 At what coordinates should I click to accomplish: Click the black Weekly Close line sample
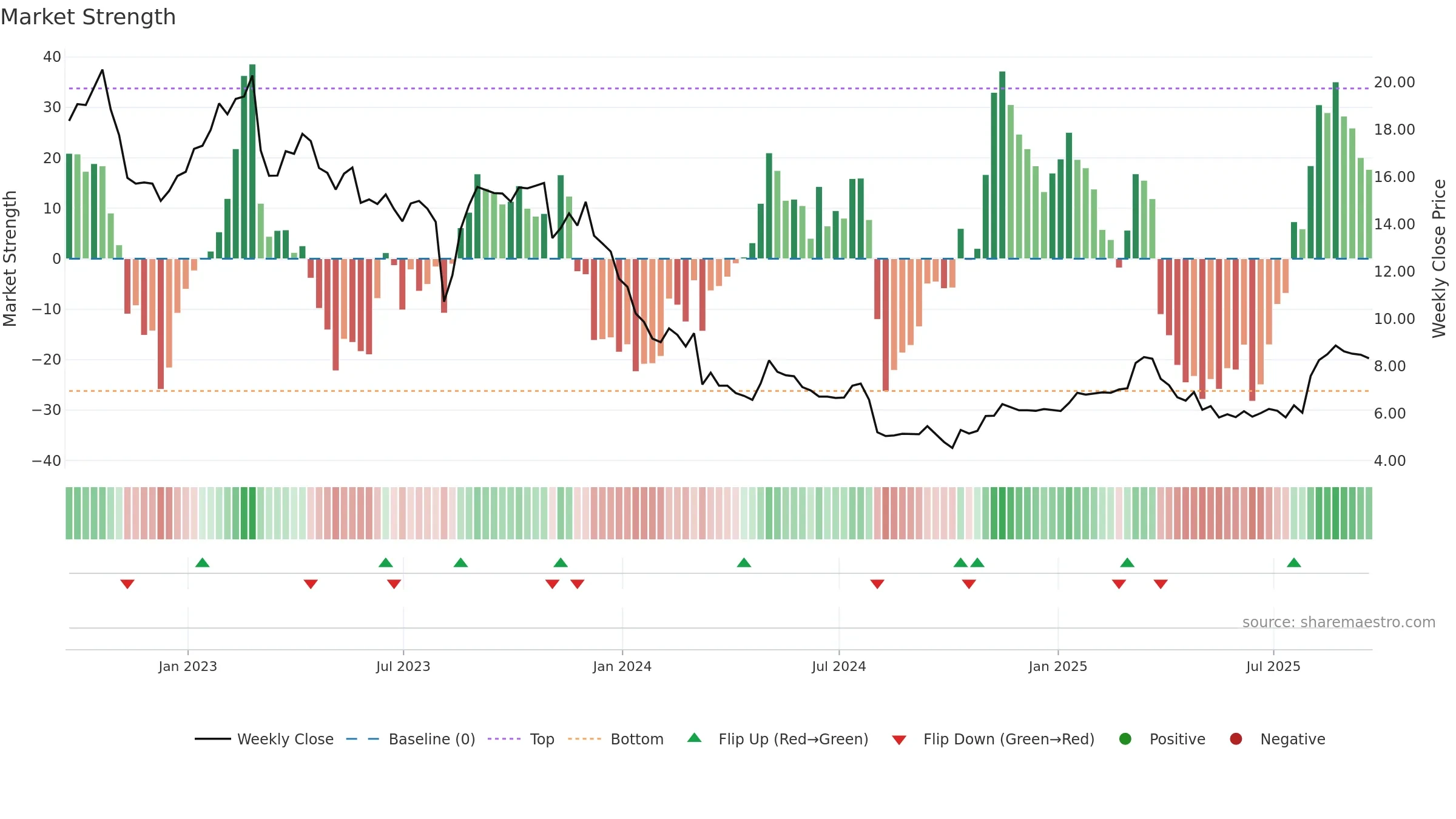tap(212, 739)
